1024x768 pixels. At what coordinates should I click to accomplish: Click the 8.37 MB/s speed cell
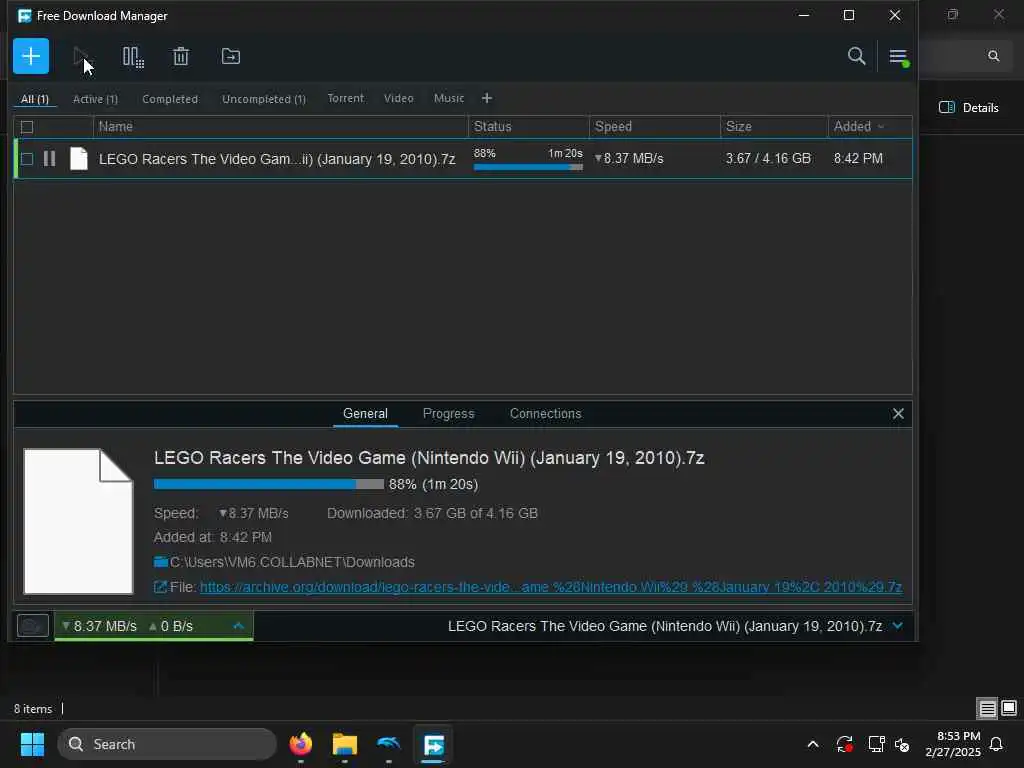629,159
